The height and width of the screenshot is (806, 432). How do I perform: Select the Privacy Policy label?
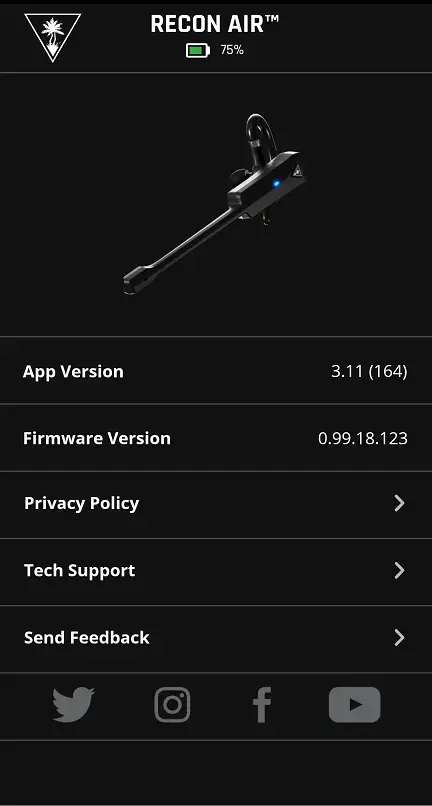pyautogui.click(x=82, y=503)
